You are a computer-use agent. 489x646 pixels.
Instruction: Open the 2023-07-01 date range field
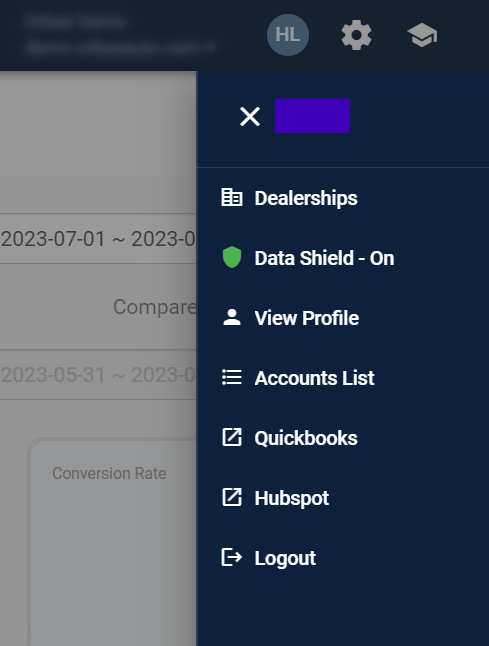click(x=98, y=239)
